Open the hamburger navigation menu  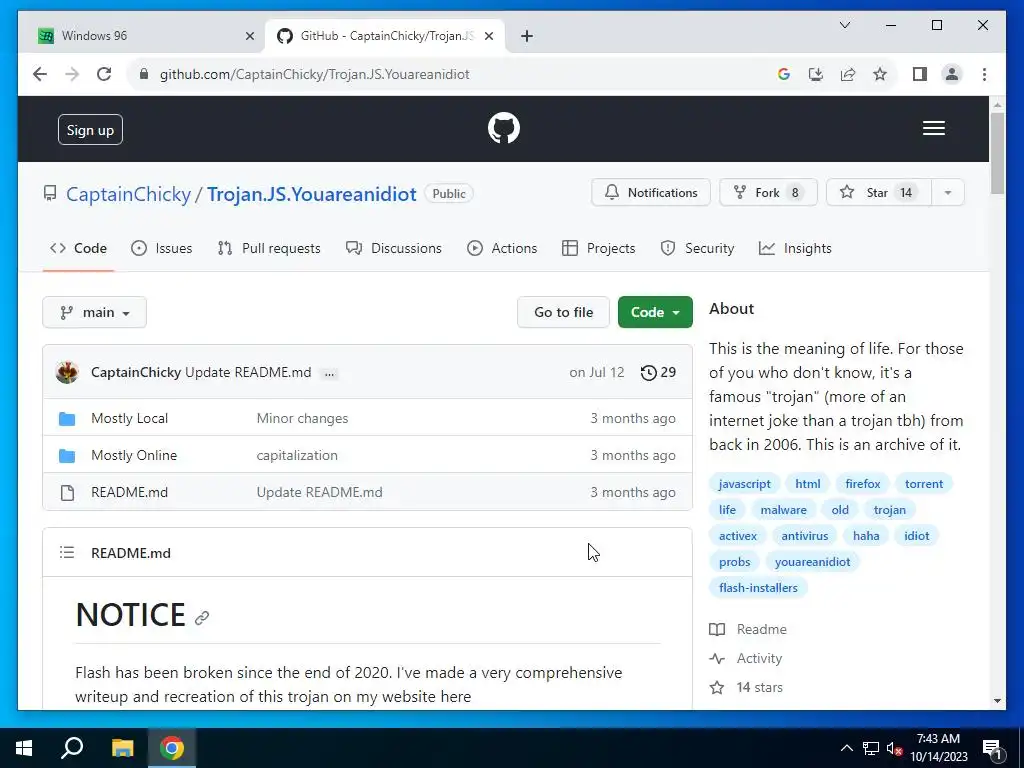[x=933, y=128]
